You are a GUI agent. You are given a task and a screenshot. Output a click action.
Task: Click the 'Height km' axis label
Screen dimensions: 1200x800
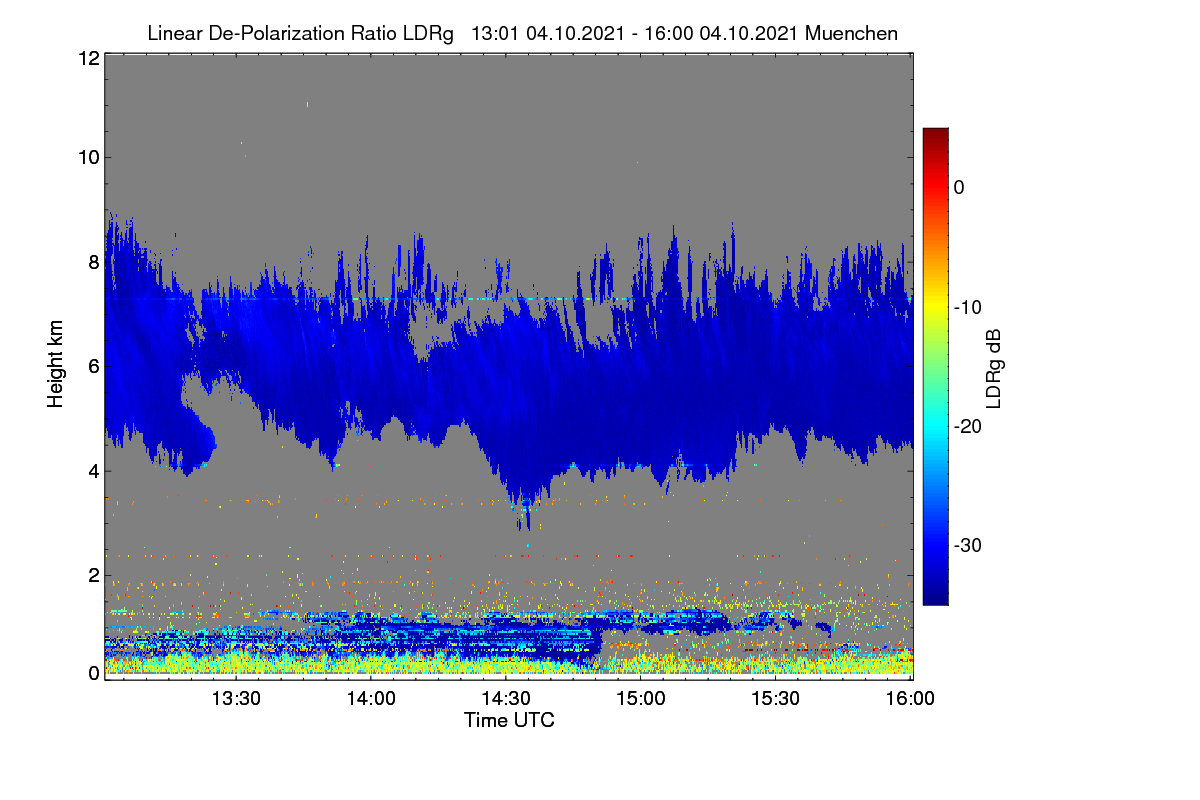point(56,364)
